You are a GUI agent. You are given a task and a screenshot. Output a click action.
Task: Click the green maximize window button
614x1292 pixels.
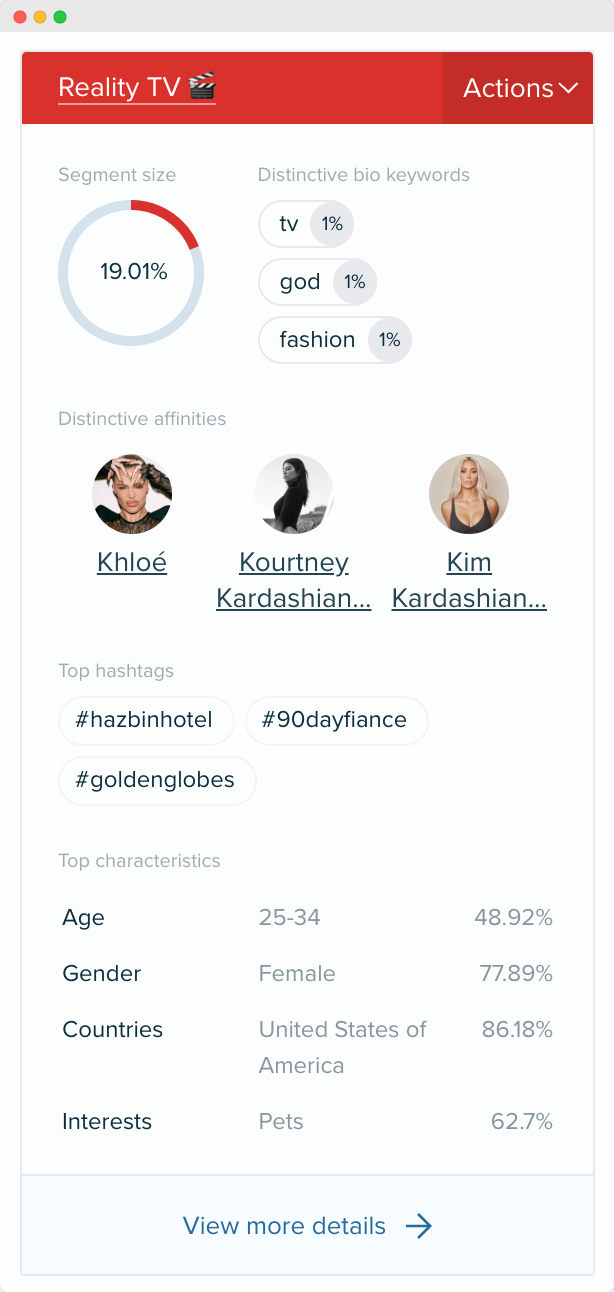pyautogui.click(x=60, y=17)
